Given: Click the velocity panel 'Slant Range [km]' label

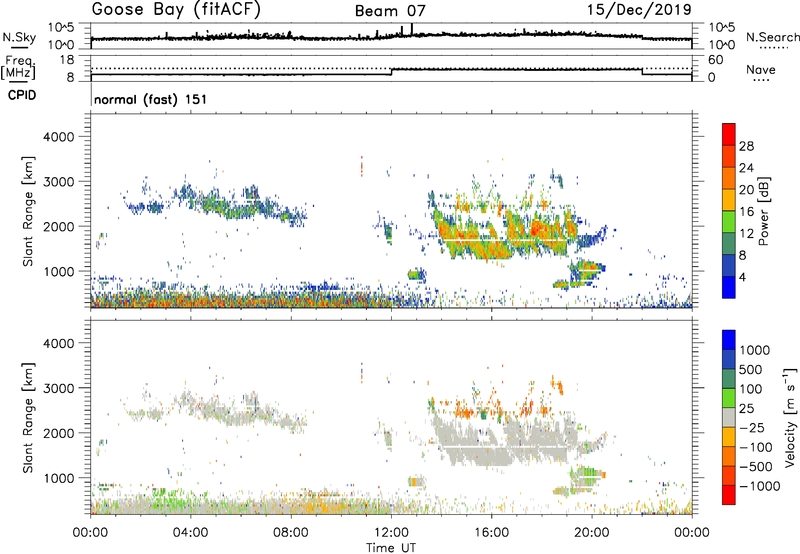Looking at the screenshot, I should point(28,417).
